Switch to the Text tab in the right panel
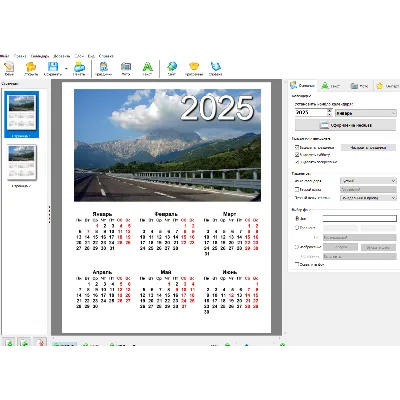The width and height of the screenshot is (400, 400). click(331, 86)
